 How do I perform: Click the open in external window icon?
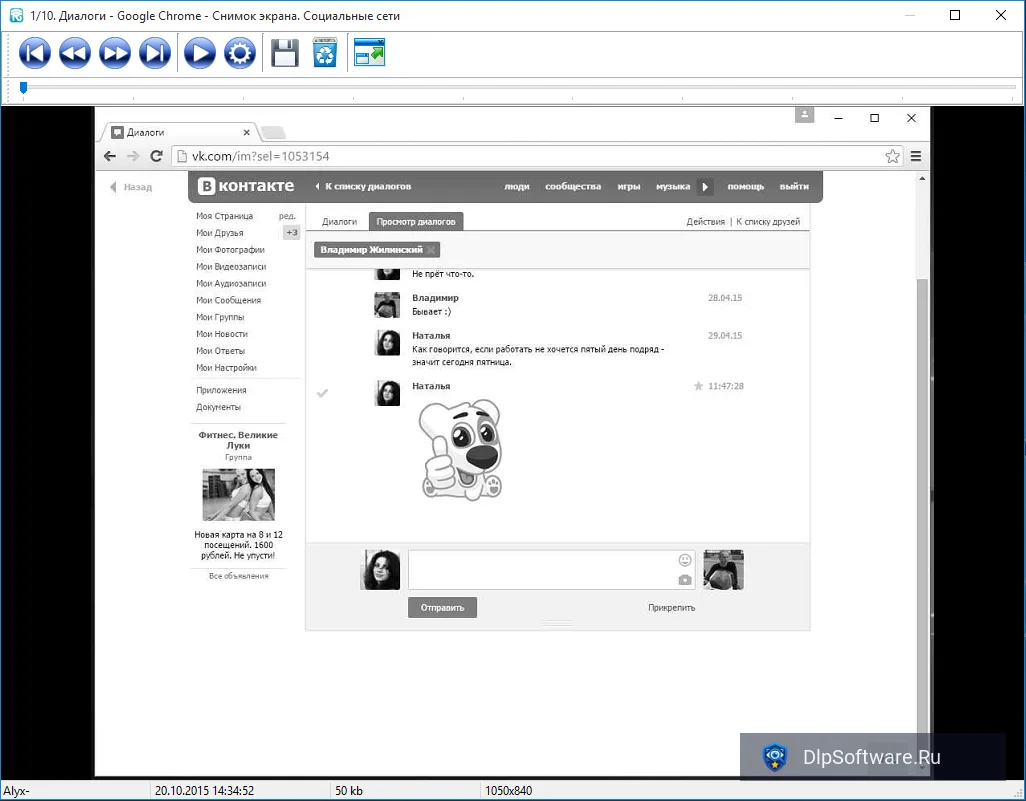coord(369,52)
